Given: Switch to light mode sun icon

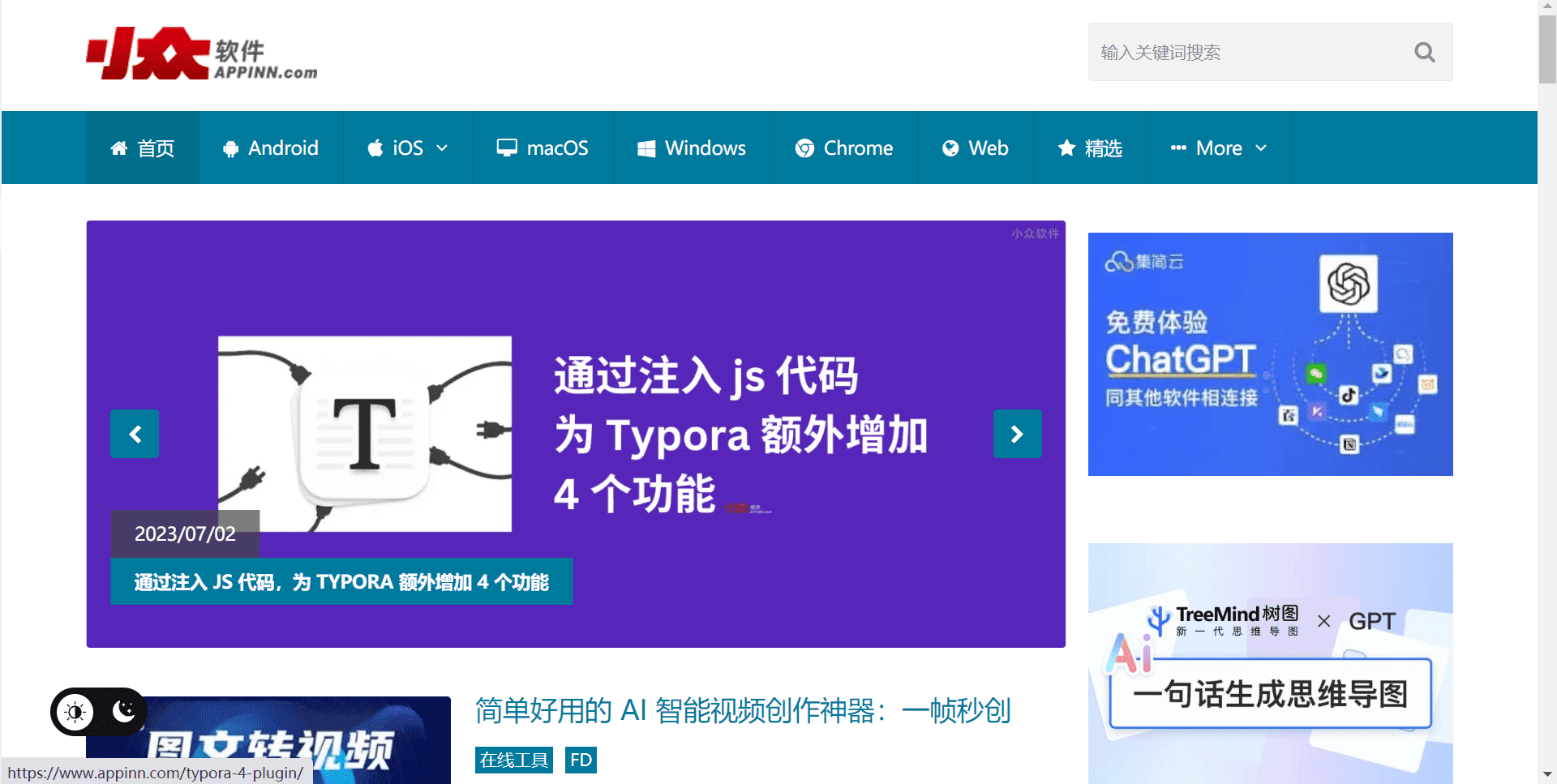Looking at the screenshot, I should tap(75, 713).
